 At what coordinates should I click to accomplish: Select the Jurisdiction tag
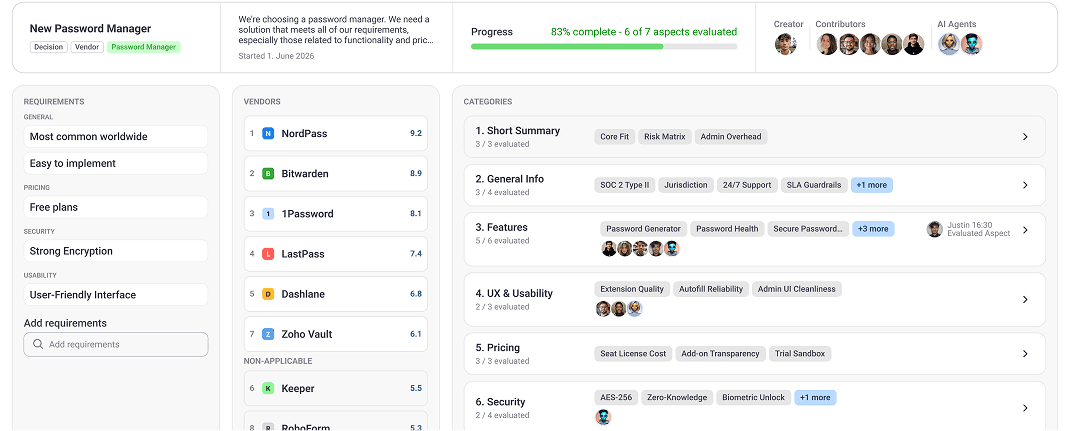point(686,185)
